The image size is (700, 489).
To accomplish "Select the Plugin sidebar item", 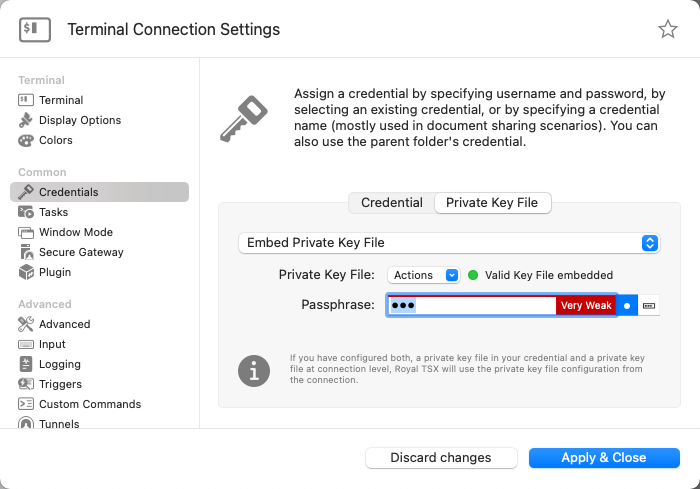I will 55,272.
